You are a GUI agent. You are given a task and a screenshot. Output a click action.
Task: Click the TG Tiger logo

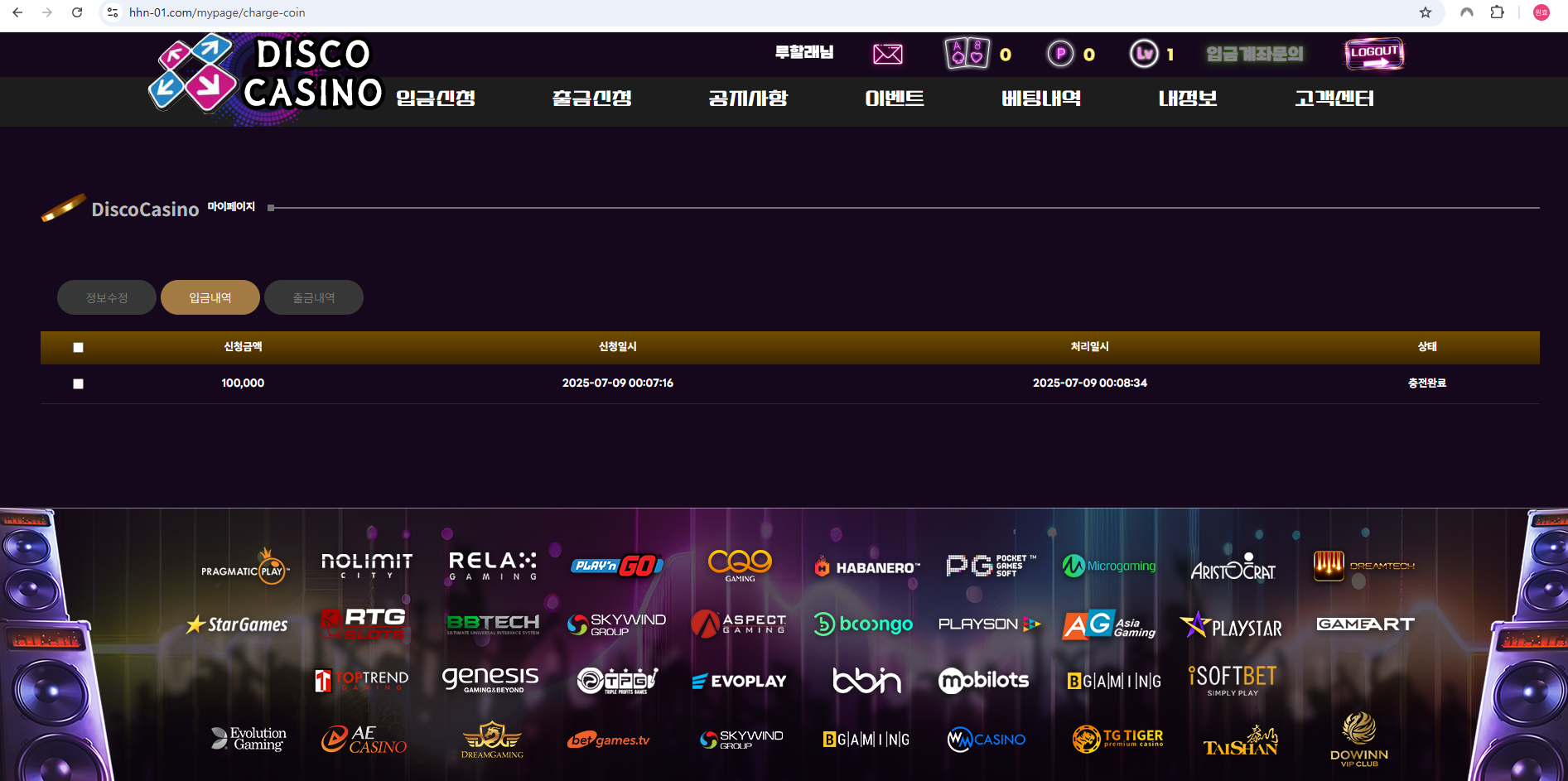click(1117, 738)
